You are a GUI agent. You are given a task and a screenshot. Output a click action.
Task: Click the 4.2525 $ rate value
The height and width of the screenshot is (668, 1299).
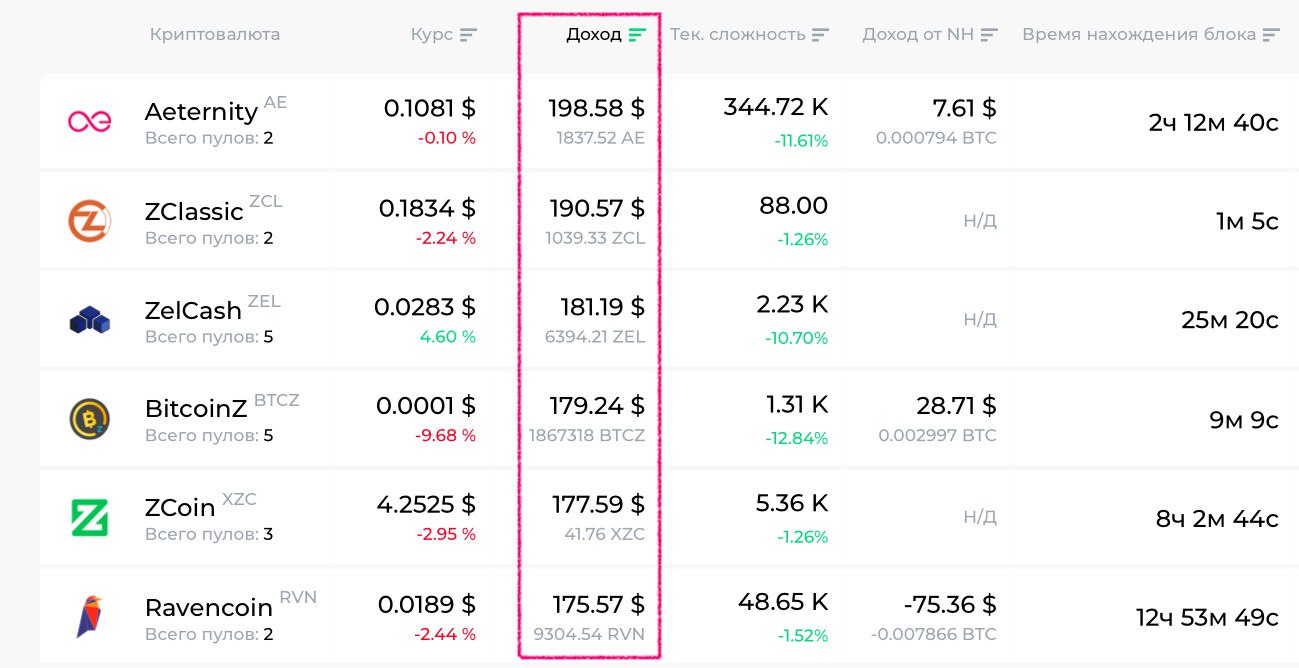coord(426,504)
